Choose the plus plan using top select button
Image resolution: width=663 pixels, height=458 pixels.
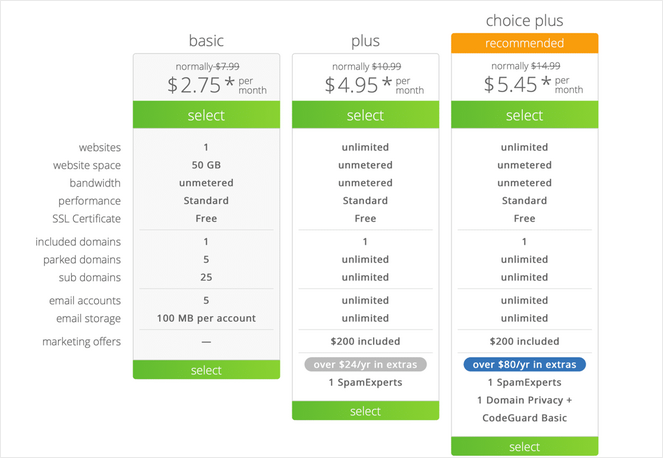coord(365,115)
